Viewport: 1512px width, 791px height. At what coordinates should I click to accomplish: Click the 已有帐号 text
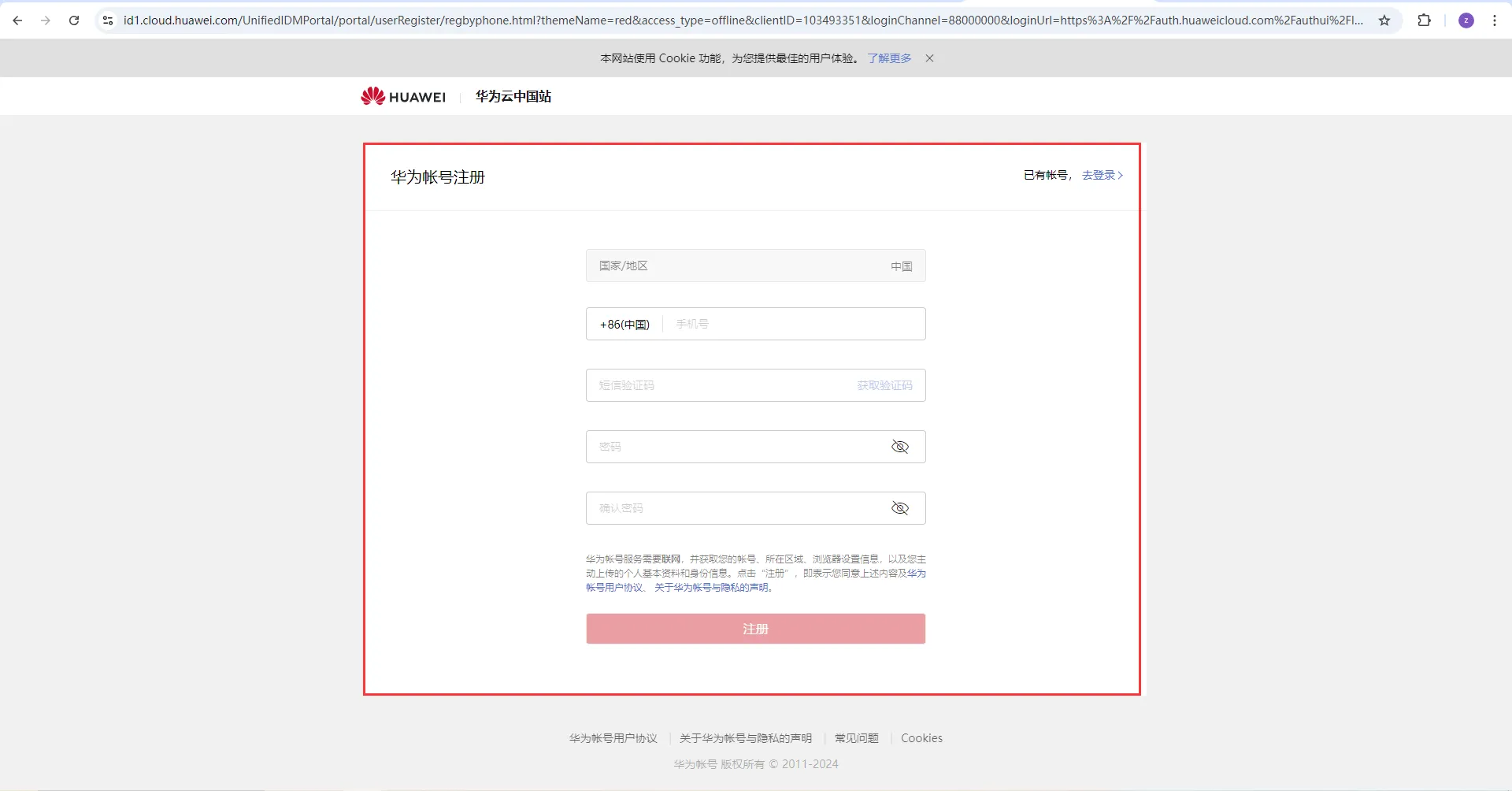click(x=1046, y=175)
